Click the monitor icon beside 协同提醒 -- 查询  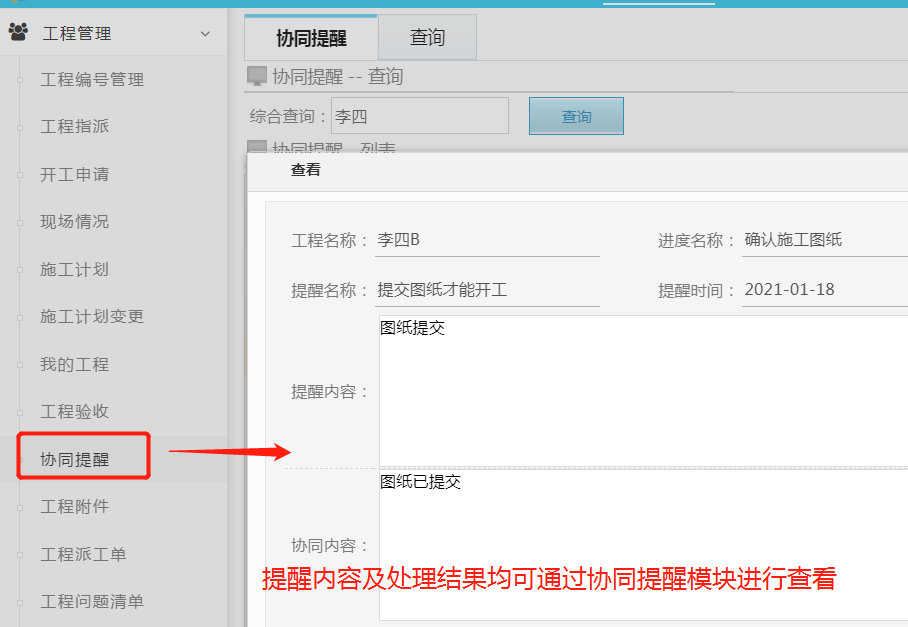pos(257,76)
